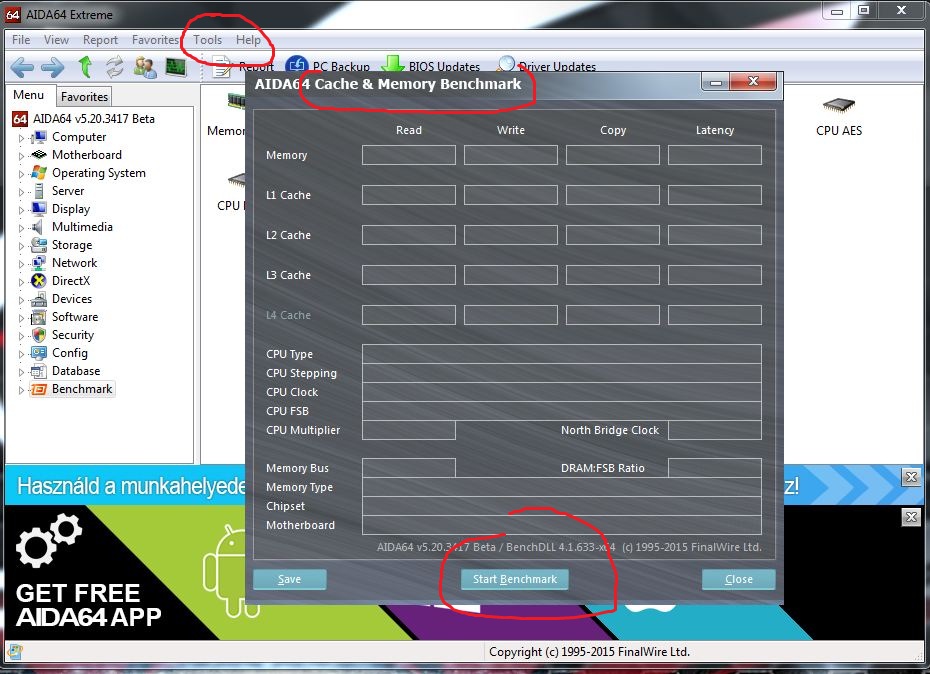Open the View menu
This screenshot has height=674, width=930.
pyautogui.click(x=56, y=40)
